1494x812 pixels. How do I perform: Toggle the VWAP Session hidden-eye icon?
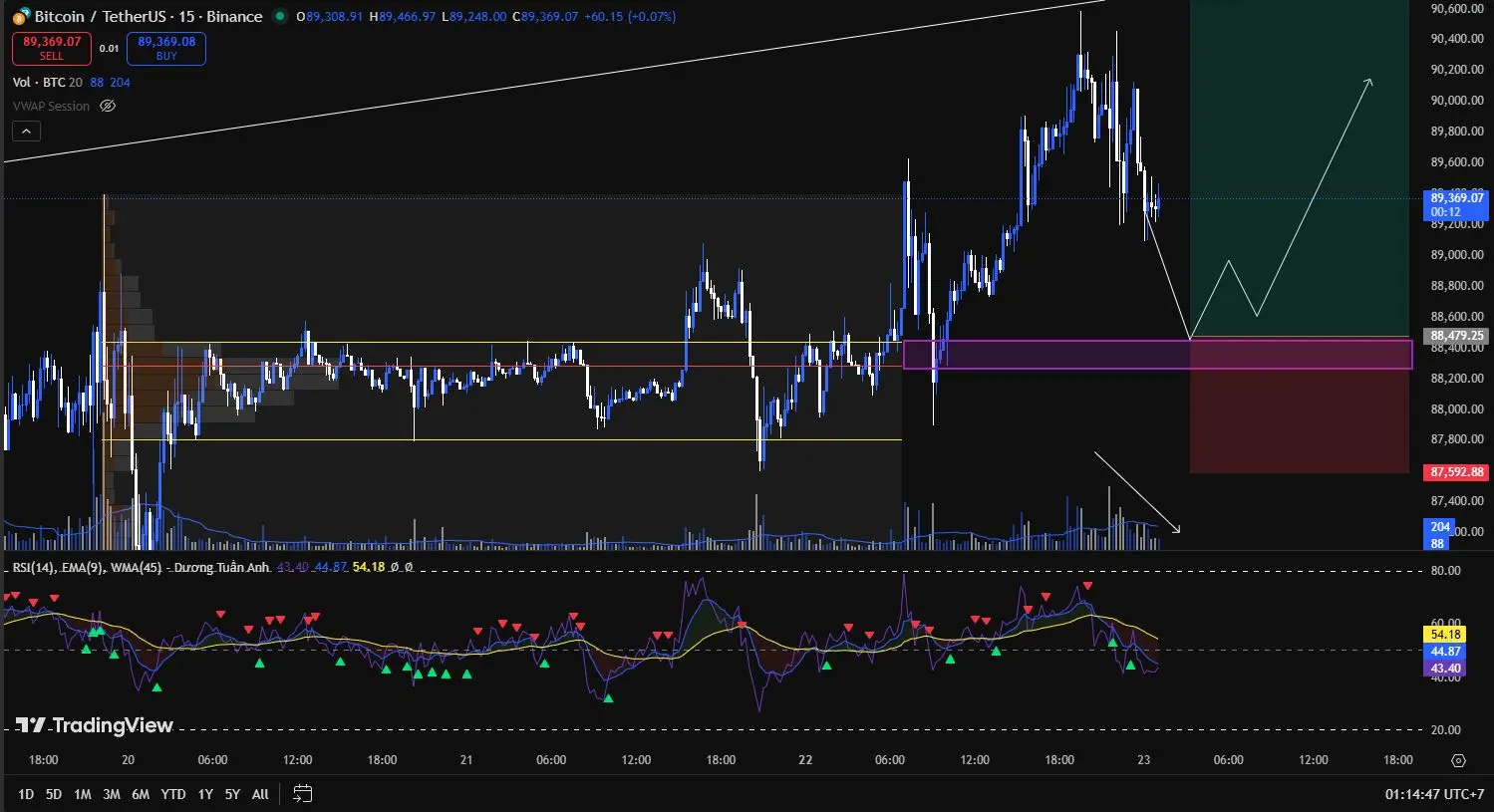pyautogui.click(x=108, y=106)
